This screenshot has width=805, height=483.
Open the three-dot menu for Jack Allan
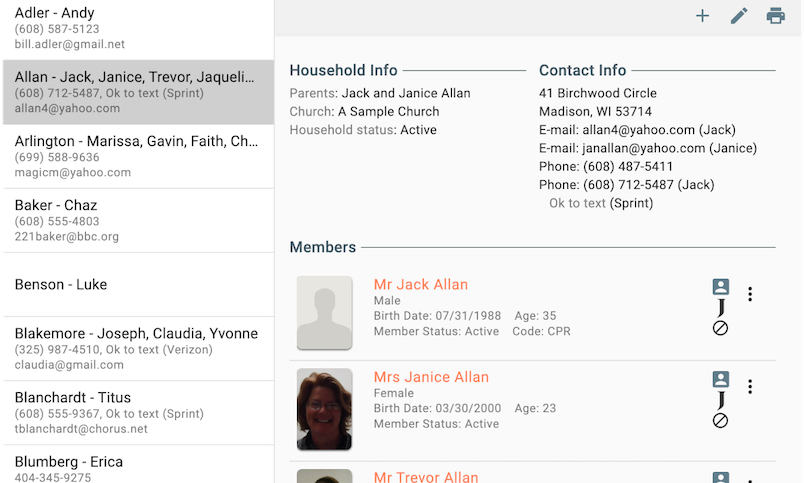pyautogui.click(x=750, y=294)
